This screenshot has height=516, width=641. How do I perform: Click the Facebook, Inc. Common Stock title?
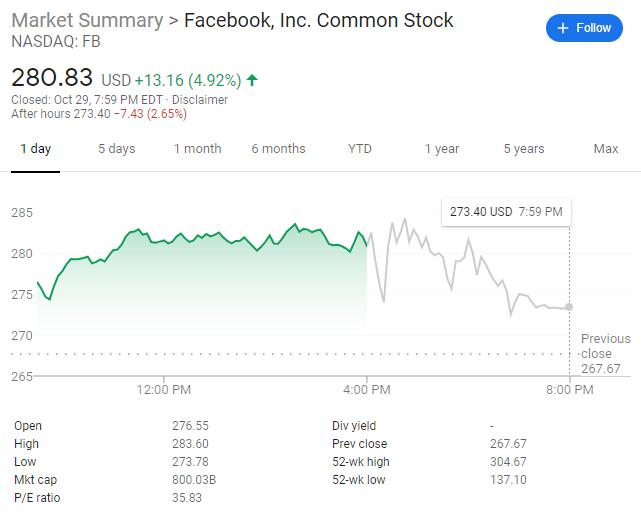[x=318, y=20]
